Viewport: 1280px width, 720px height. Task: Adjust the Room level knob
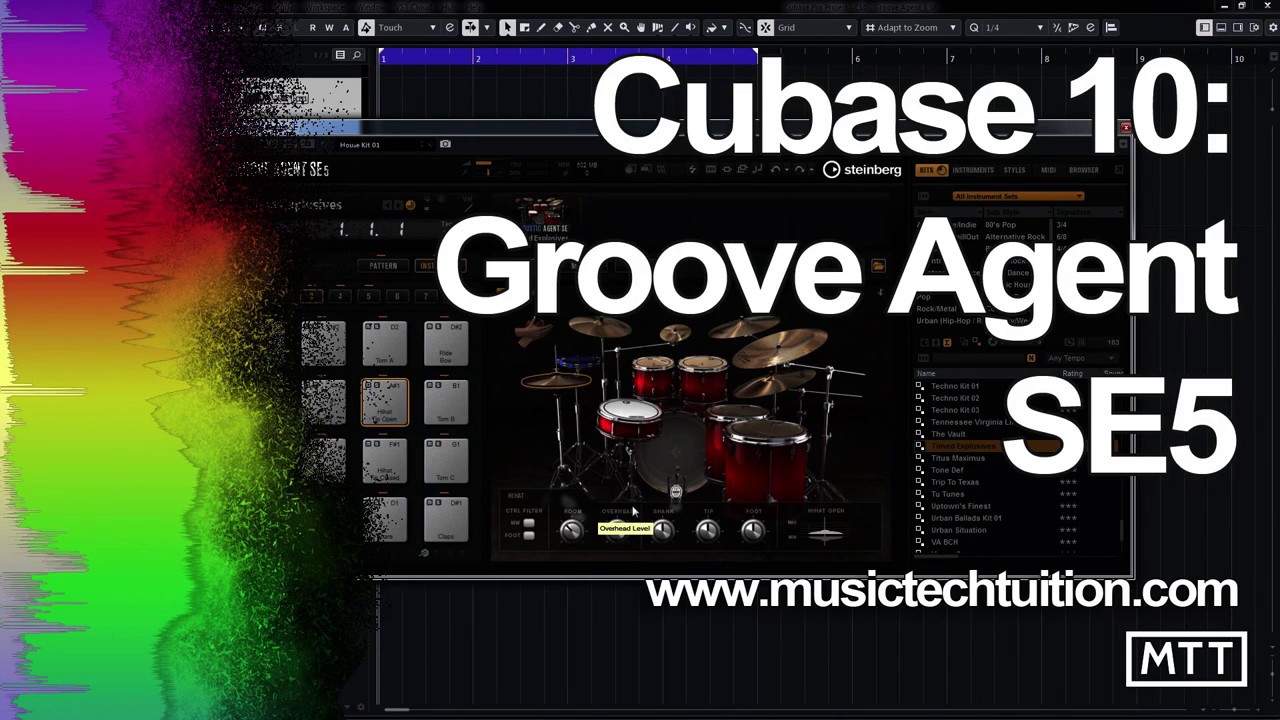point(571,531)
